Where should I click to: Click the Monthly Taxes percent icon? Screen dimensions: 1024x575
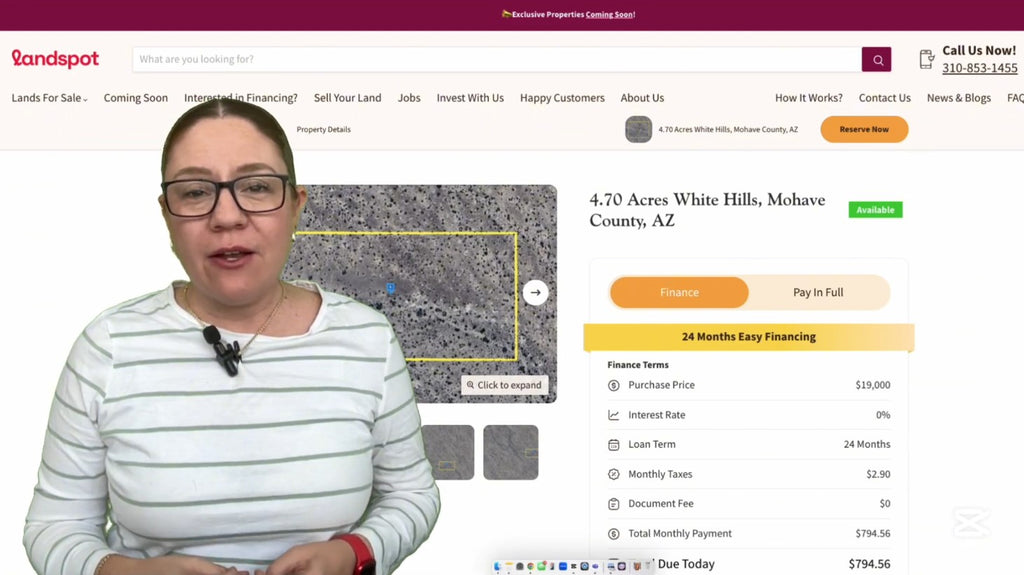[x=614, y=475]
